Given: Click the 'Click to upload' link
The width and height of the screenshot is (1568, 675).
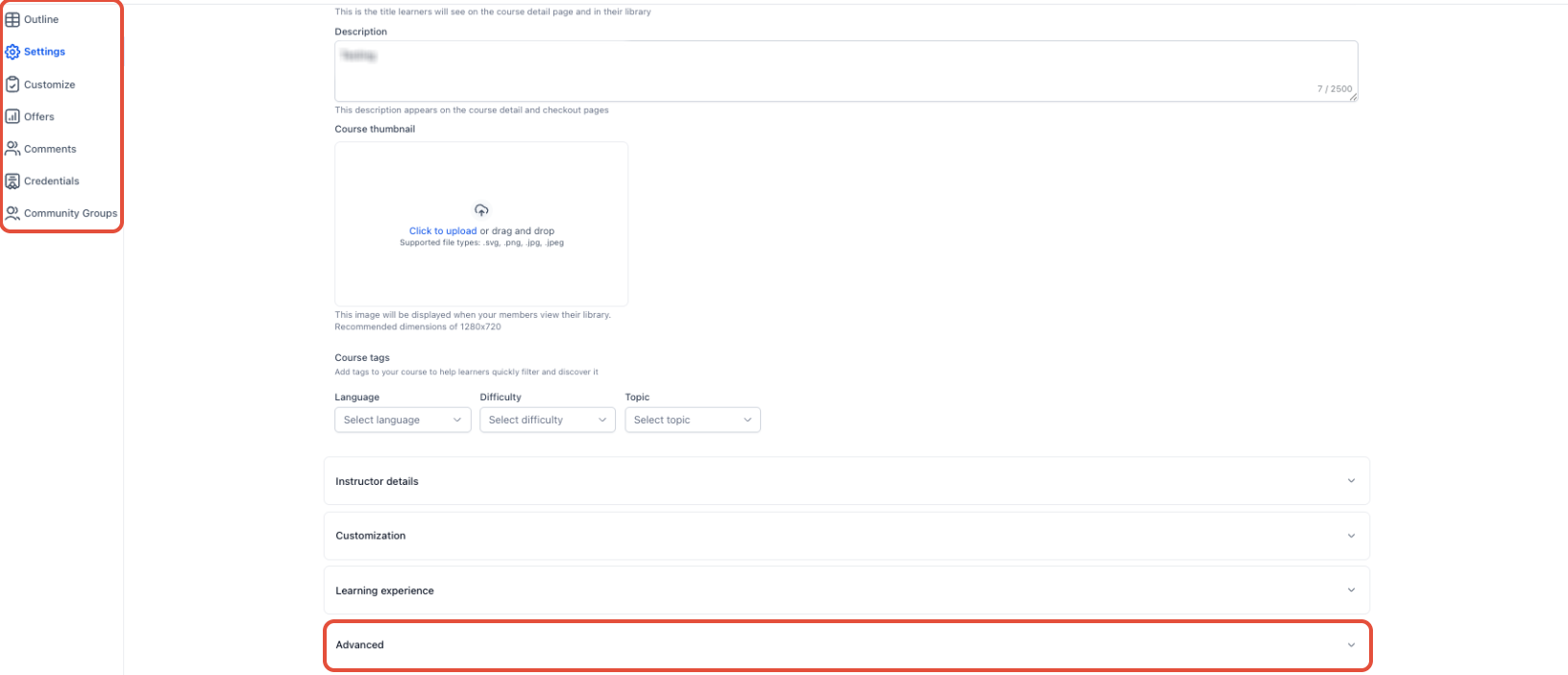Looking at the screenshot, I should point(443,231).
